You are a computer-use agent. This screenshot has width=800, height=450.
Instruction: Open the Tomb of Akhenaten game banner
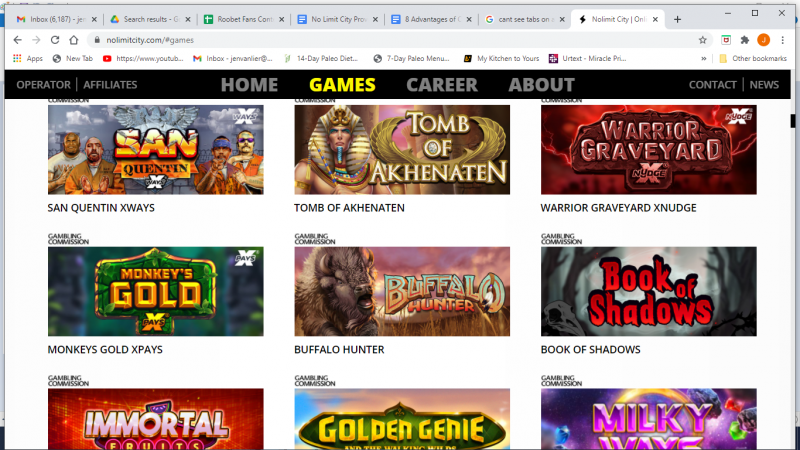402,149
